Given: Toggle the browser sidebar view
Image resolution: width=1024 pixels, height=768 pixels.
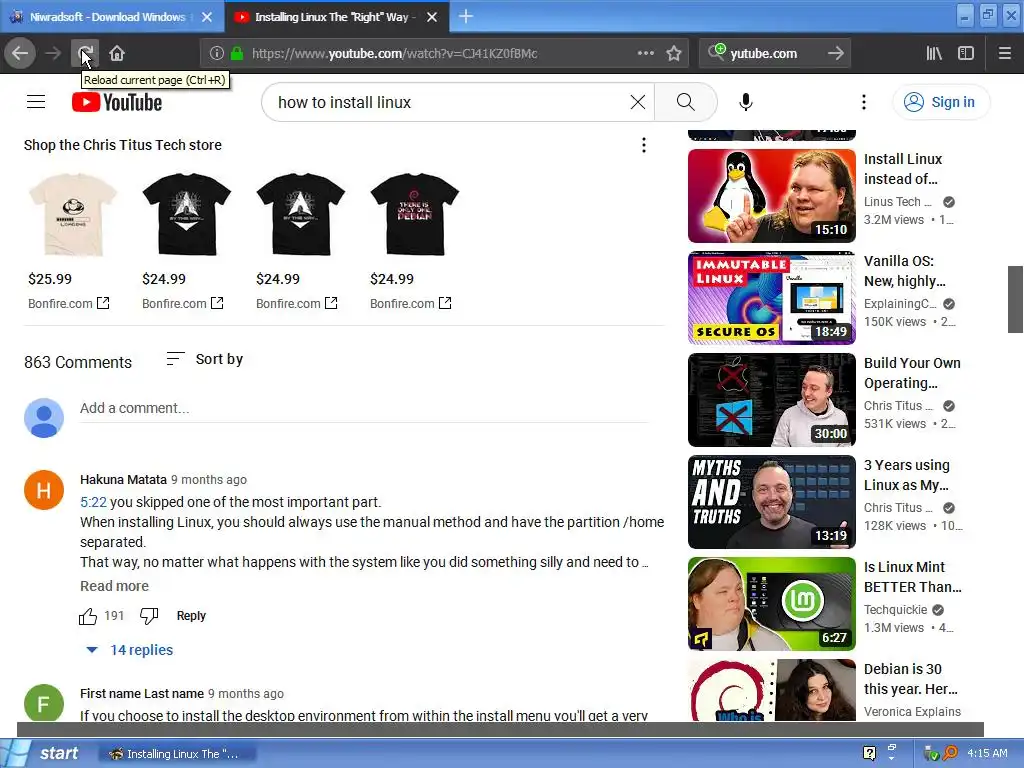Looking at the screenshot, I should tap(966, 53).
